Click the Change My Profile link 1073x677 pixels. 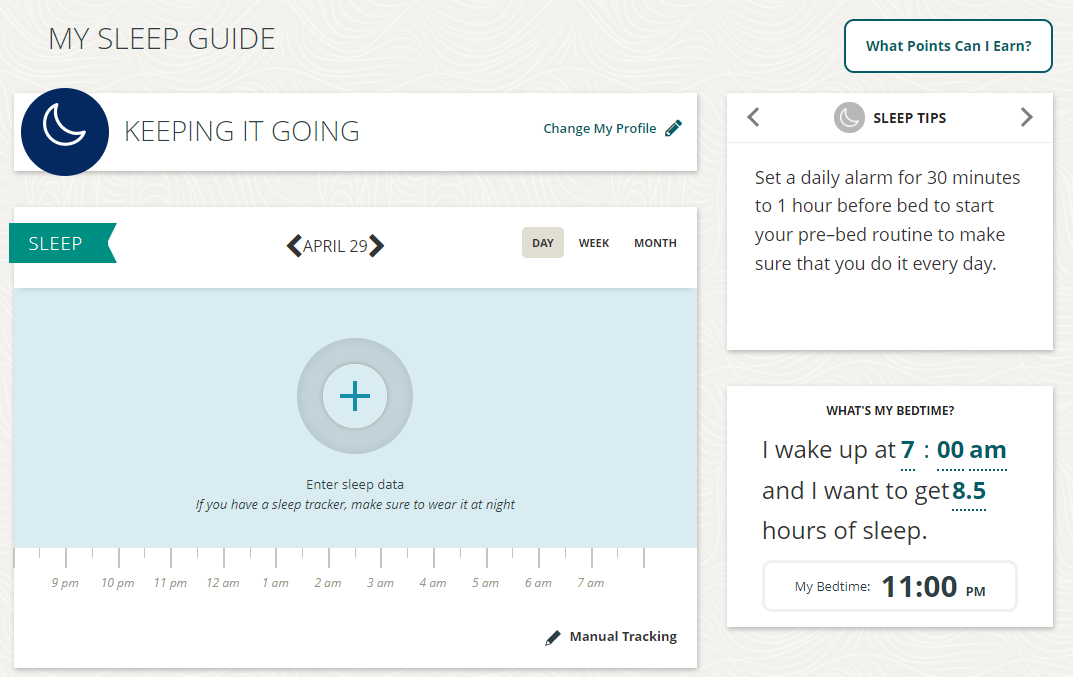(x=599, y=128)
